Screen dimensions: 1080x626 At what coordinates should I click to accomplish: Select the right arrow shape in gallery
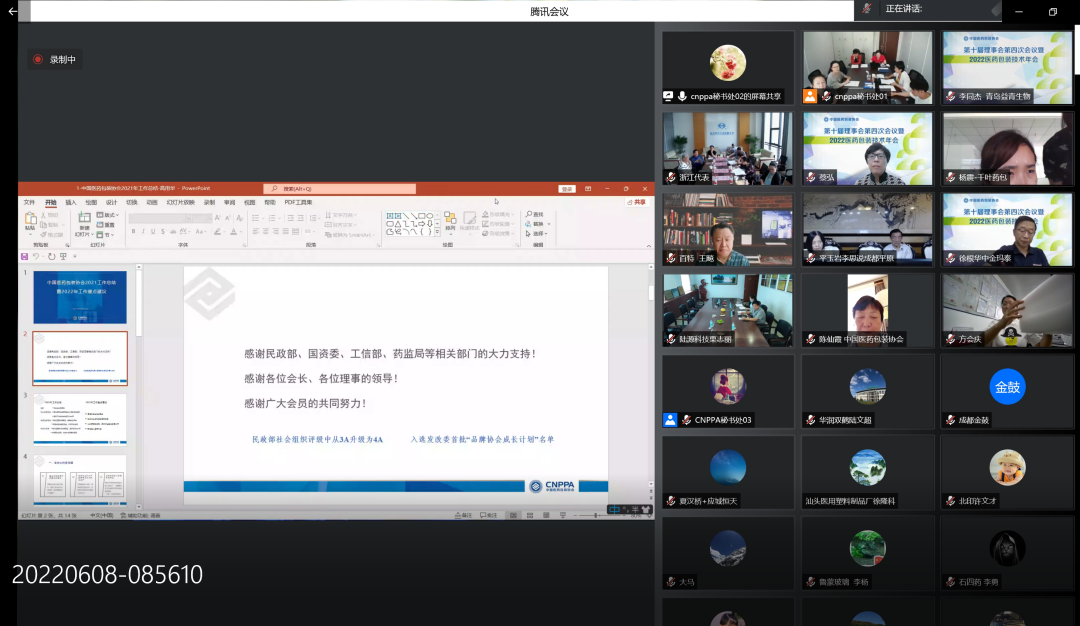pos(422,224)
